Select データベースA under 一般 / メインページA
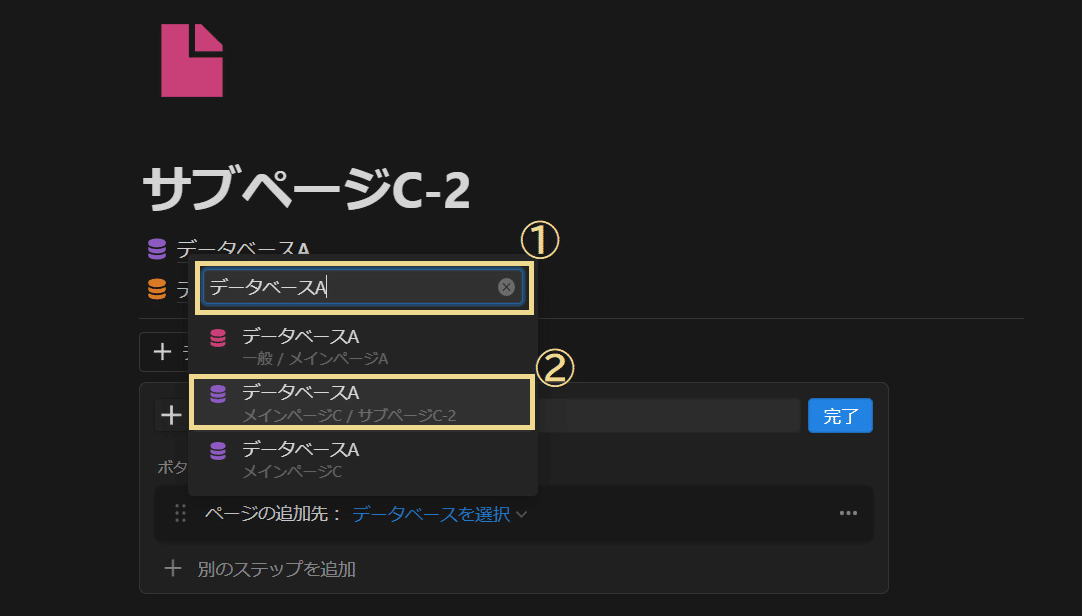Screen dimensions: 1082x616 click(x=362, y=346)
